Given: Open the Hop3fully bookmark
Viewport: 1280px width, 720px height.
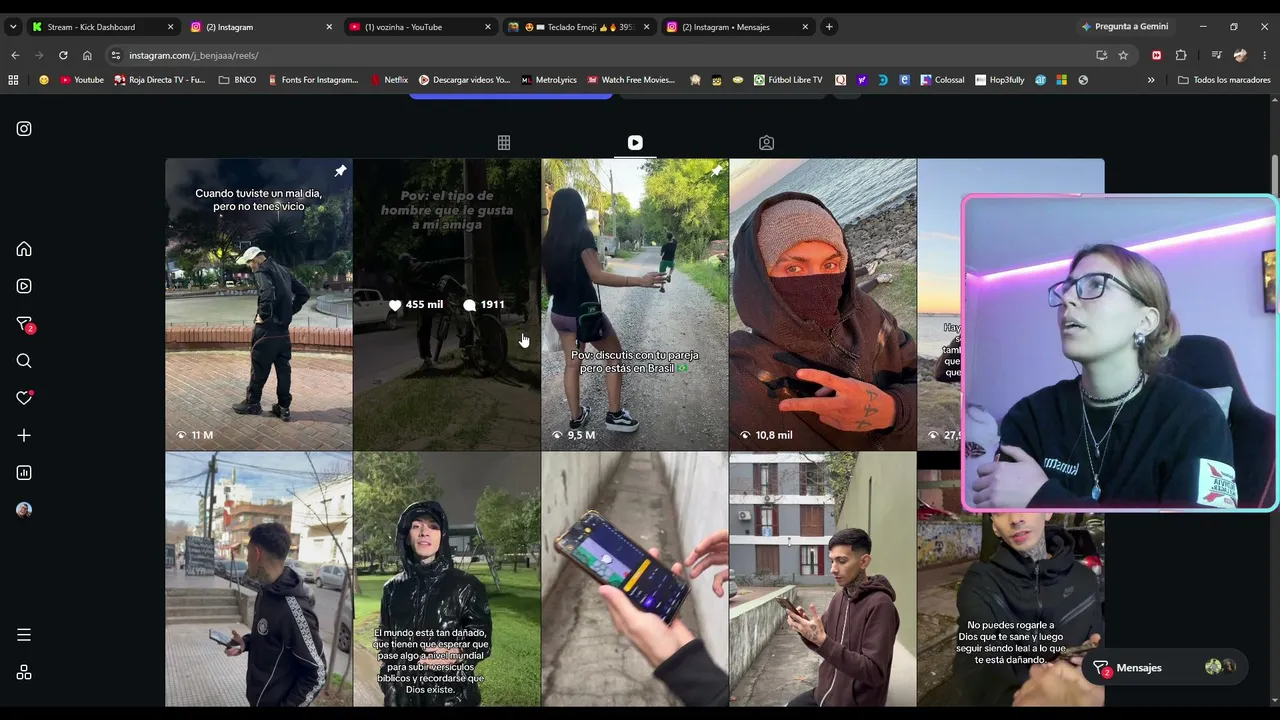Looking at the screenshot, I should click(x=1000, y=80).
